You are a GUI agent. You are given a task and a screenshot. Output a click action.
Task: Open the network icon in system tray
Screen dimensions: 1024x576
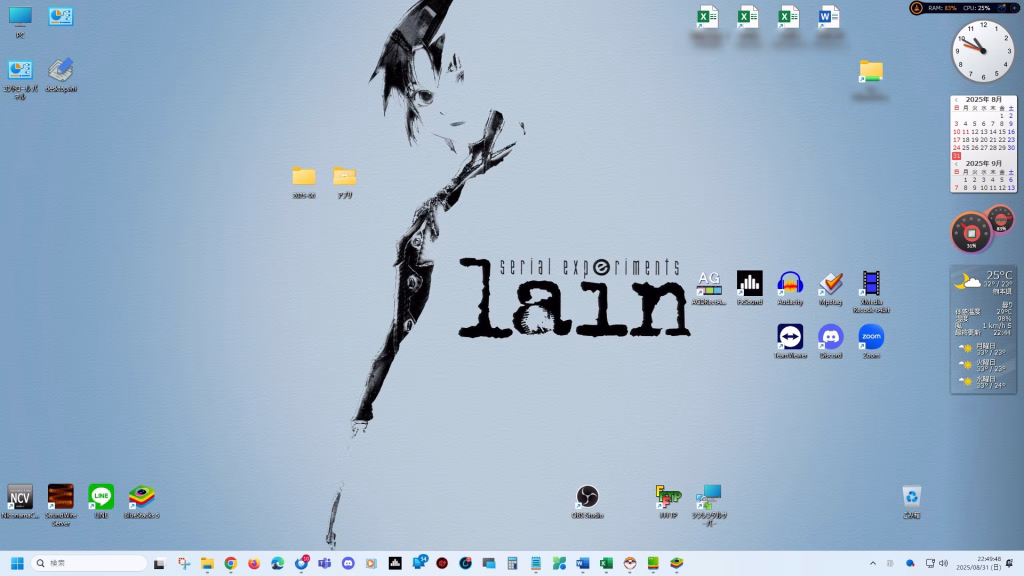coord(930,563)
